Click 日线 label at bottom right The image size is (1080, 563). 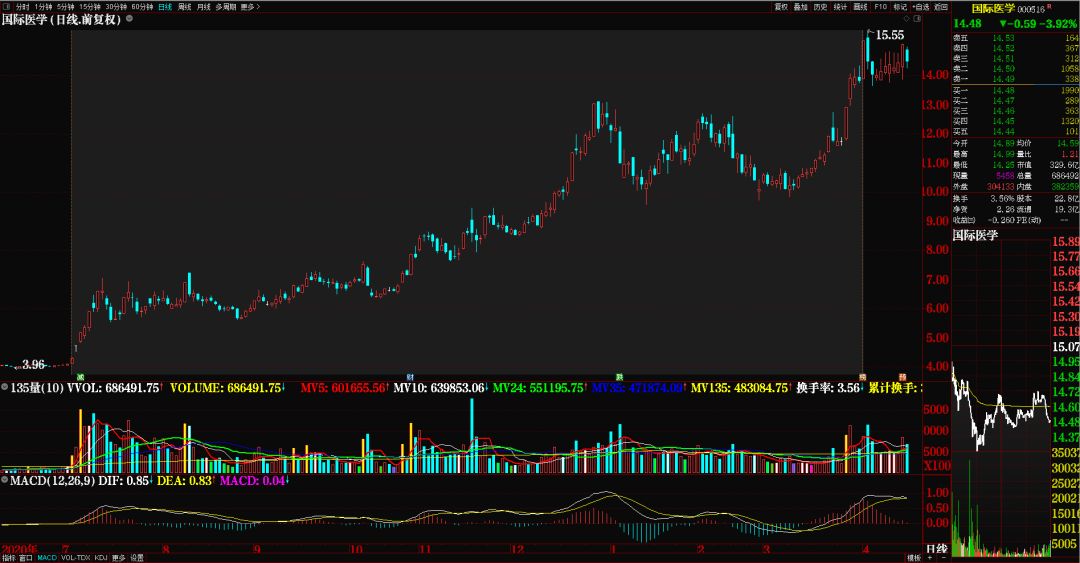pyautogui.click(x=937, y=549)
